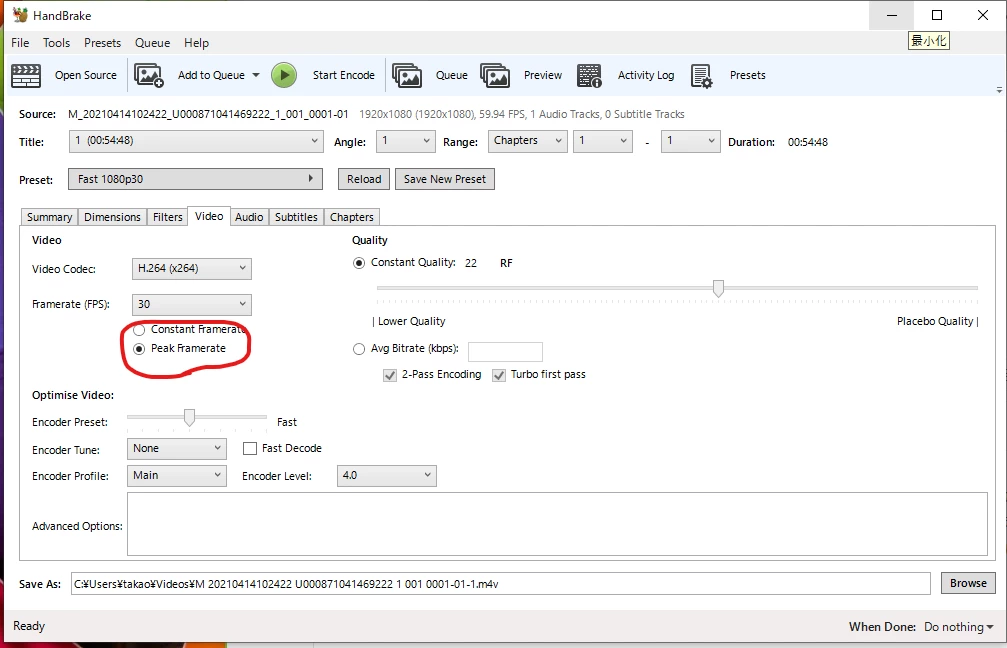Open the Activity Log icon

coord(589,75)
